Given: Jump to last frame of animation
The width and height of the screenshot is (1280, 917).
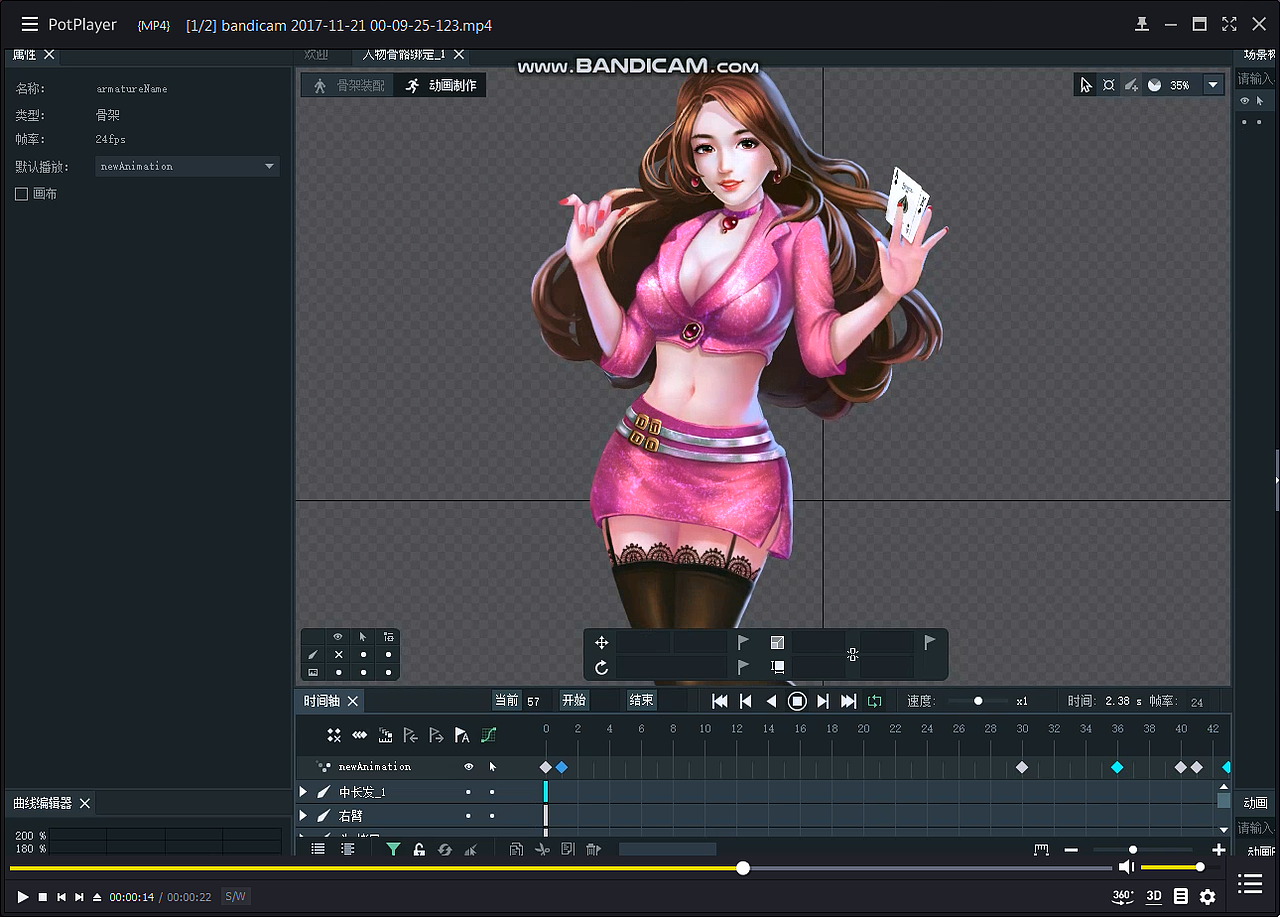Looking at the screenshot, I should click(x=849, y=701).
